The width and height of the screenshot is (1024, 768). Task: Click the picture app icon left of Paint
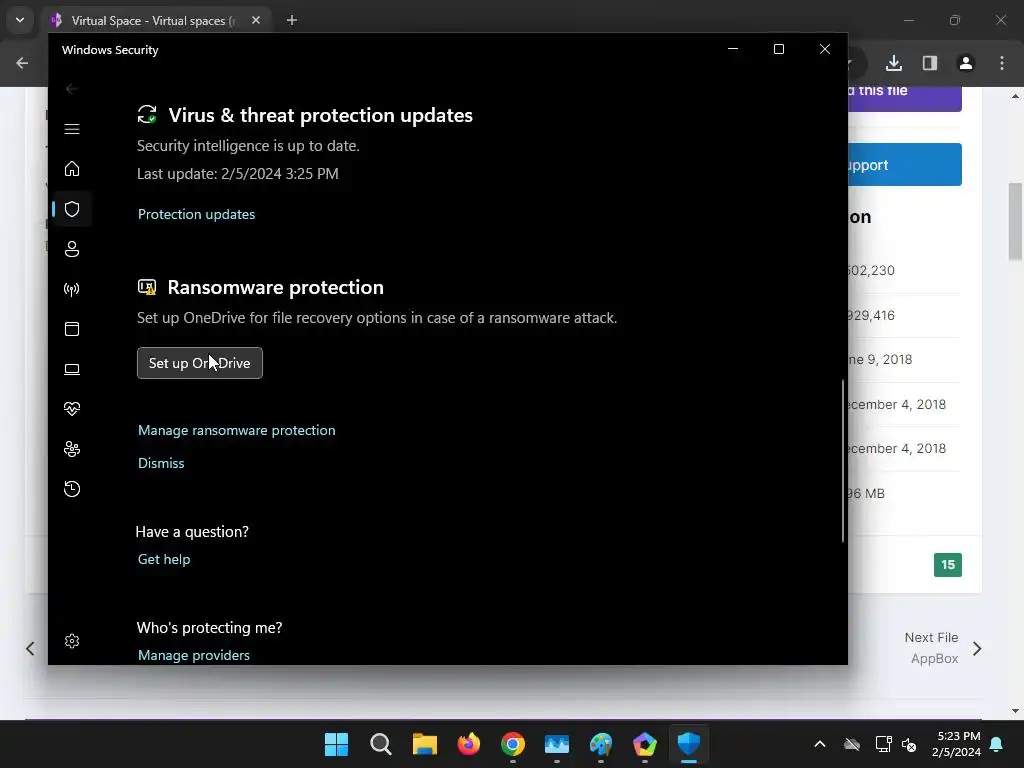coord(557,744)
